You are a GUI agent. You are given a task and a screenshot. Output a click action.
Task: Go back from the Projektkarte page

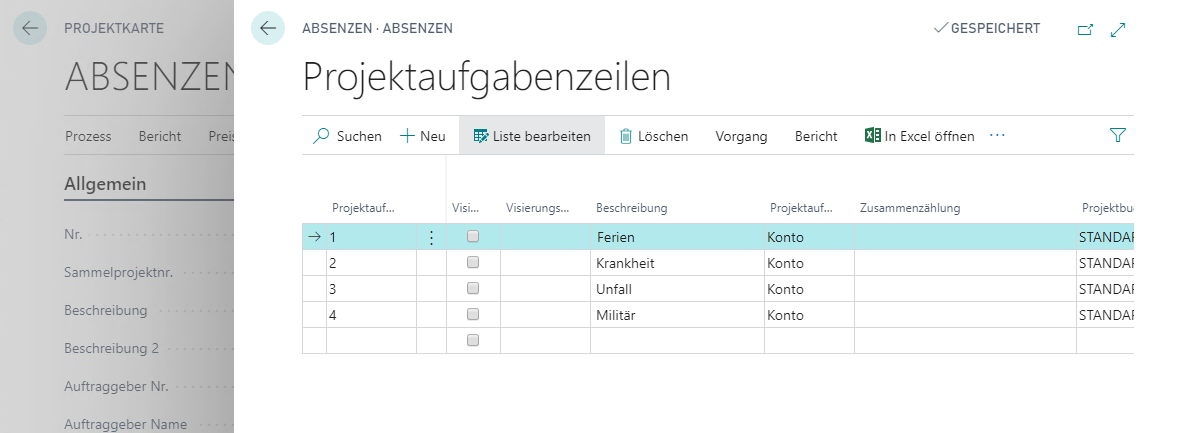[x=30, y=29]
